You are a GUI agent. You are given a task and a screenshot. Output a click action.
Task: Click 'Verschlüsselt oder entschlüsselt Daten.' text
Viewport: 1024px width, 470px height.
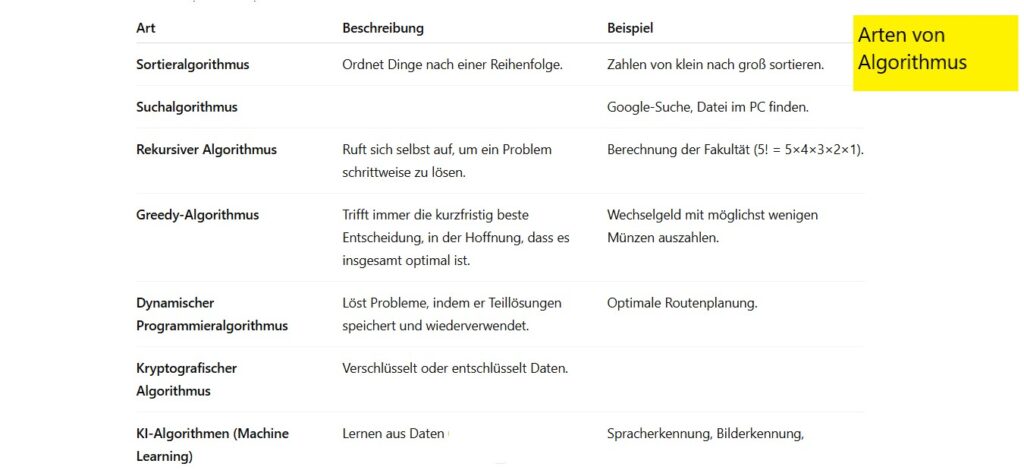tap(455, 368)
